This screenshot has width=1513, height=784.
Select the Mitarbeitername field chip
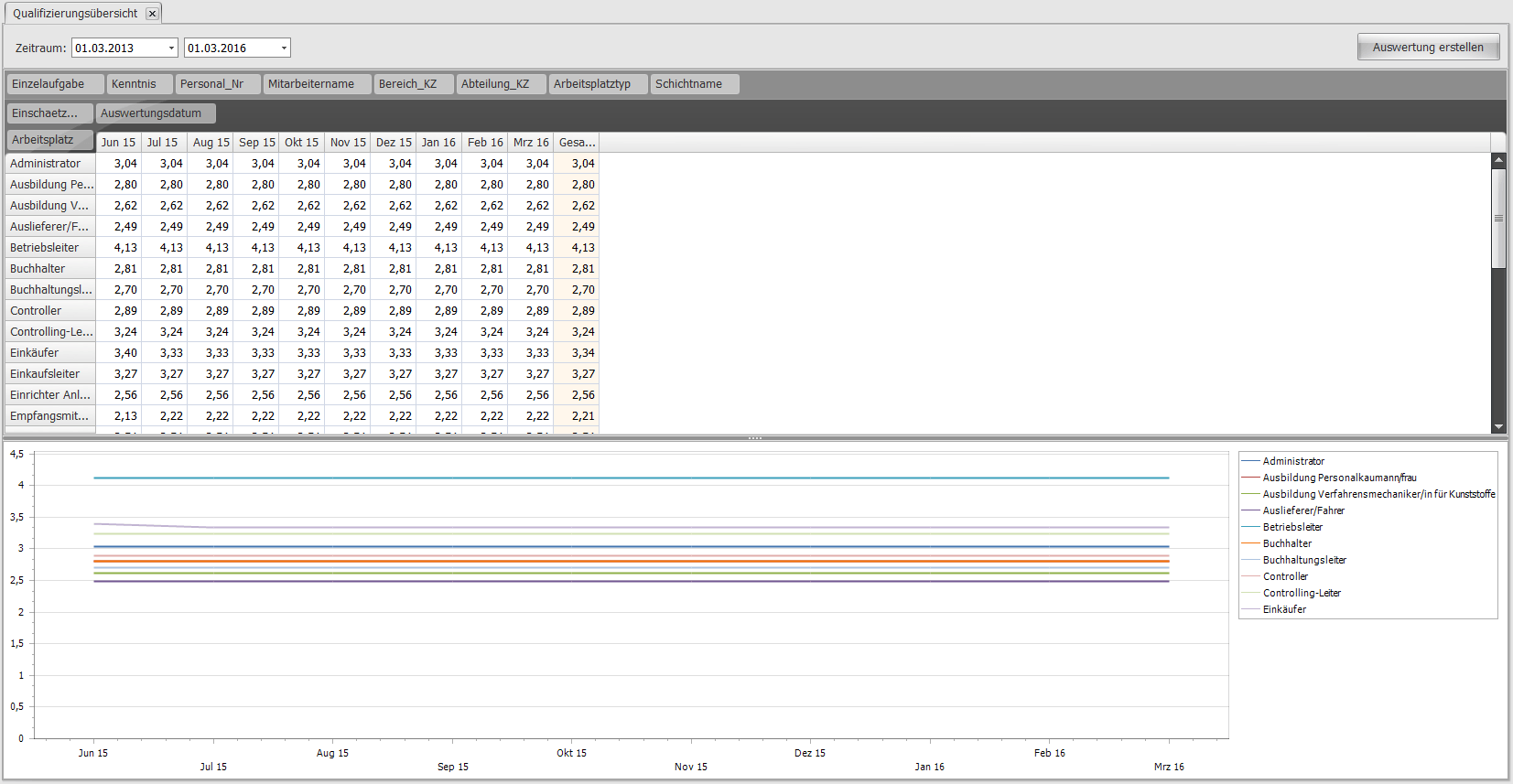(317, 84)
